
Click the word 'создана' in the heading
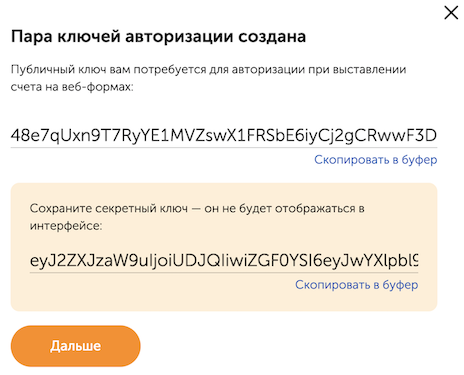point(272,37)
